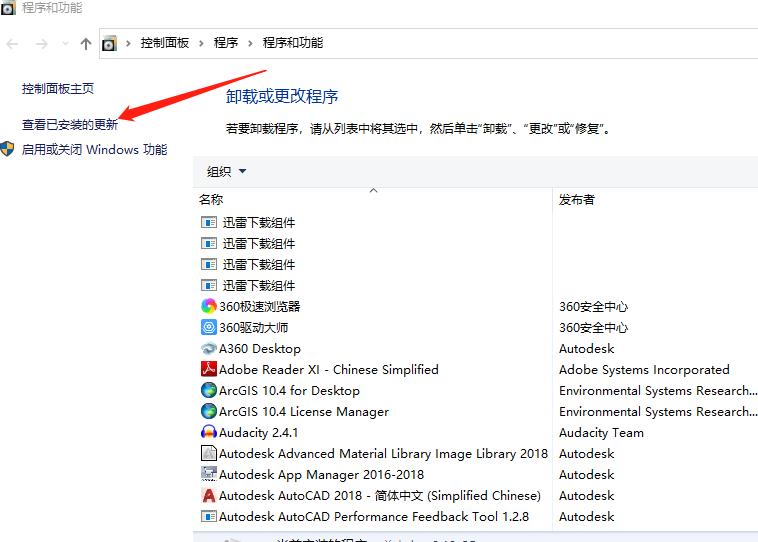Click the address bar Control Panel icon

[109, 44]
